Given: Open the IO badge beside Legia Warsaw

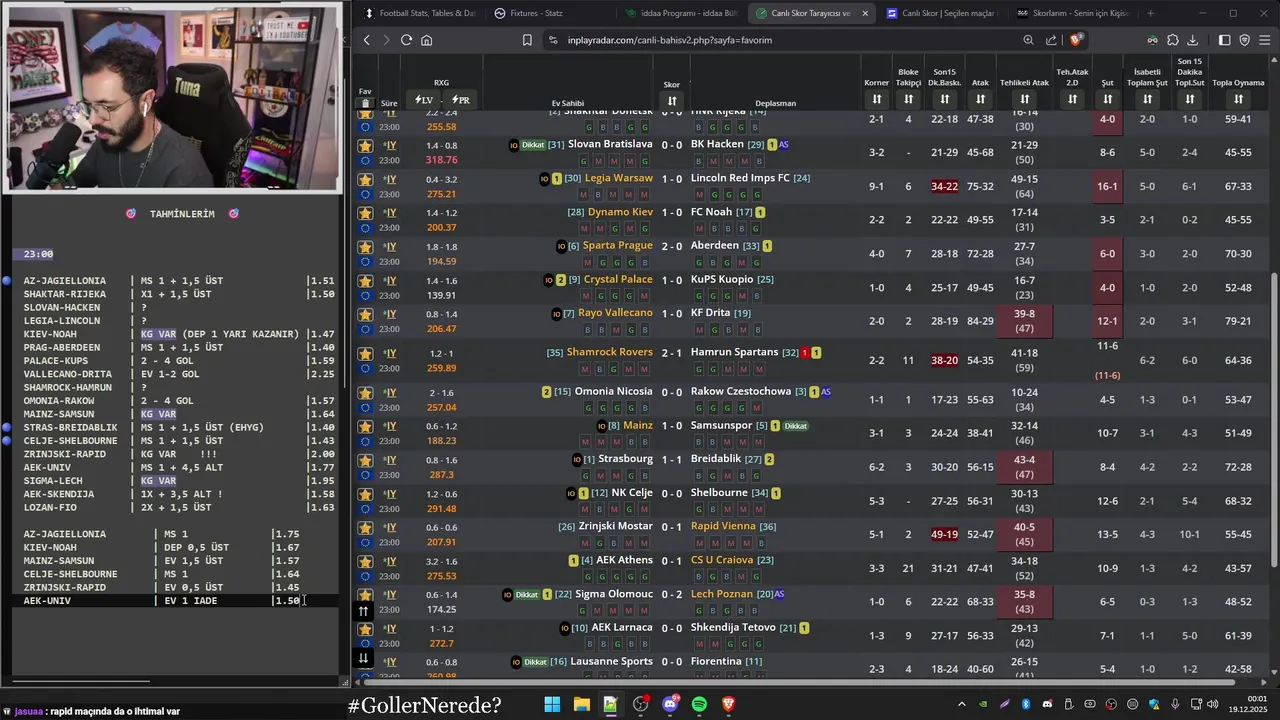Looking at the screenshot, I should pyautogui.click(x=545, y=179).
